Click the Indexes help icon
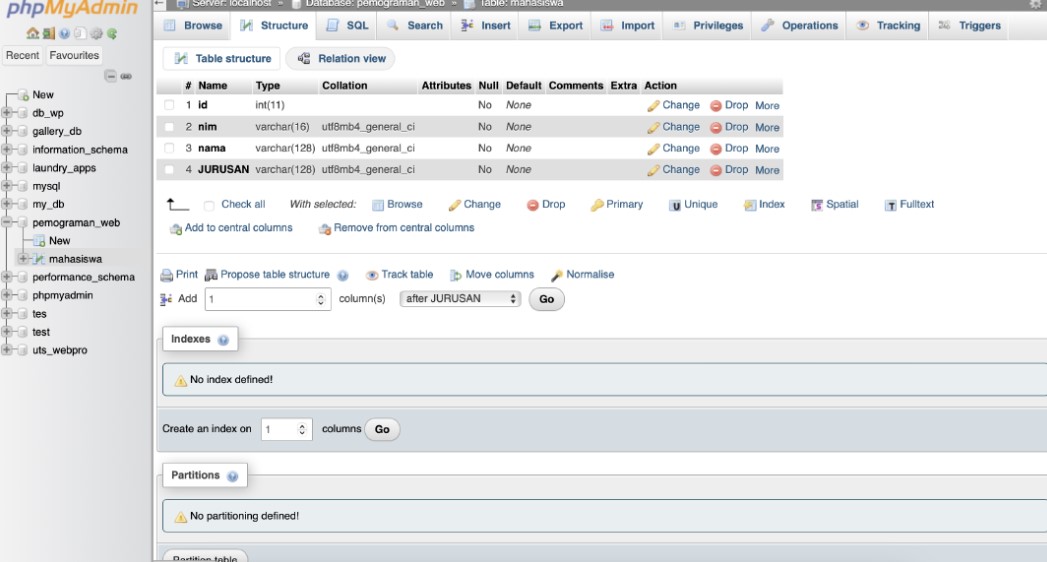This screenshot has height=562, width=1047. pyautogui.click(x=222, y=339)
